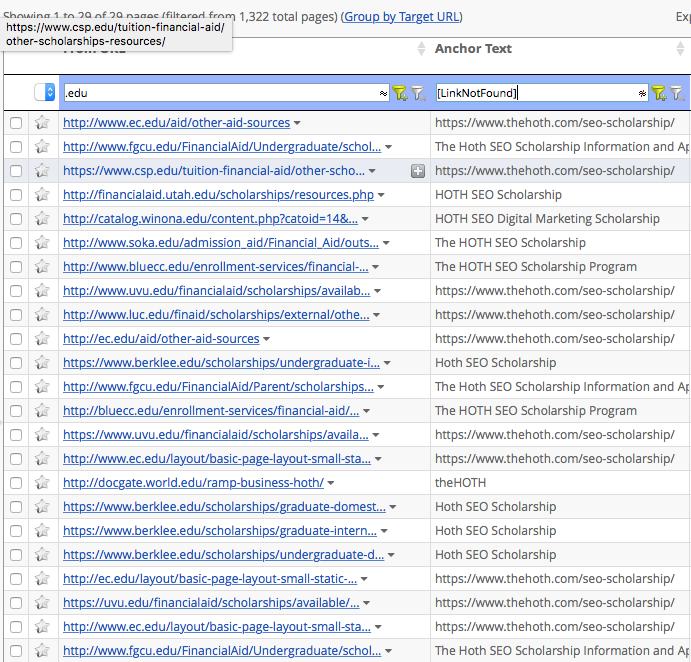Star the fgcu.edu Parent scholarships row

42,387
